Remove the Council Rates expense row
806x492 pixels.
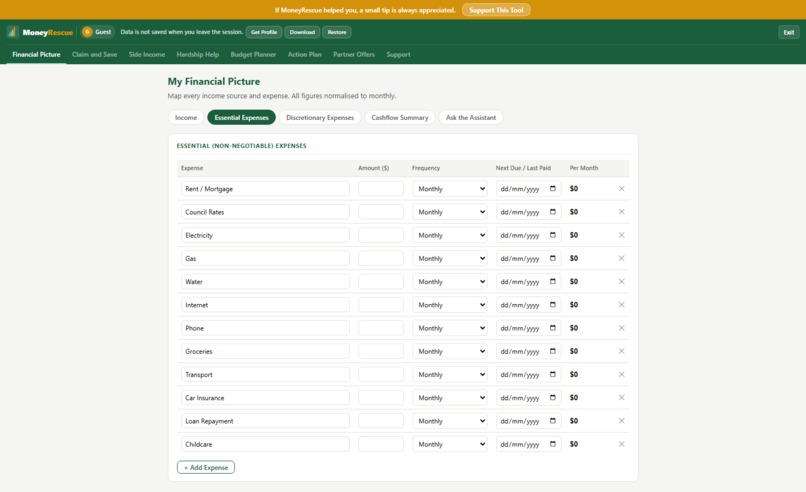click(x=621, y=212)
